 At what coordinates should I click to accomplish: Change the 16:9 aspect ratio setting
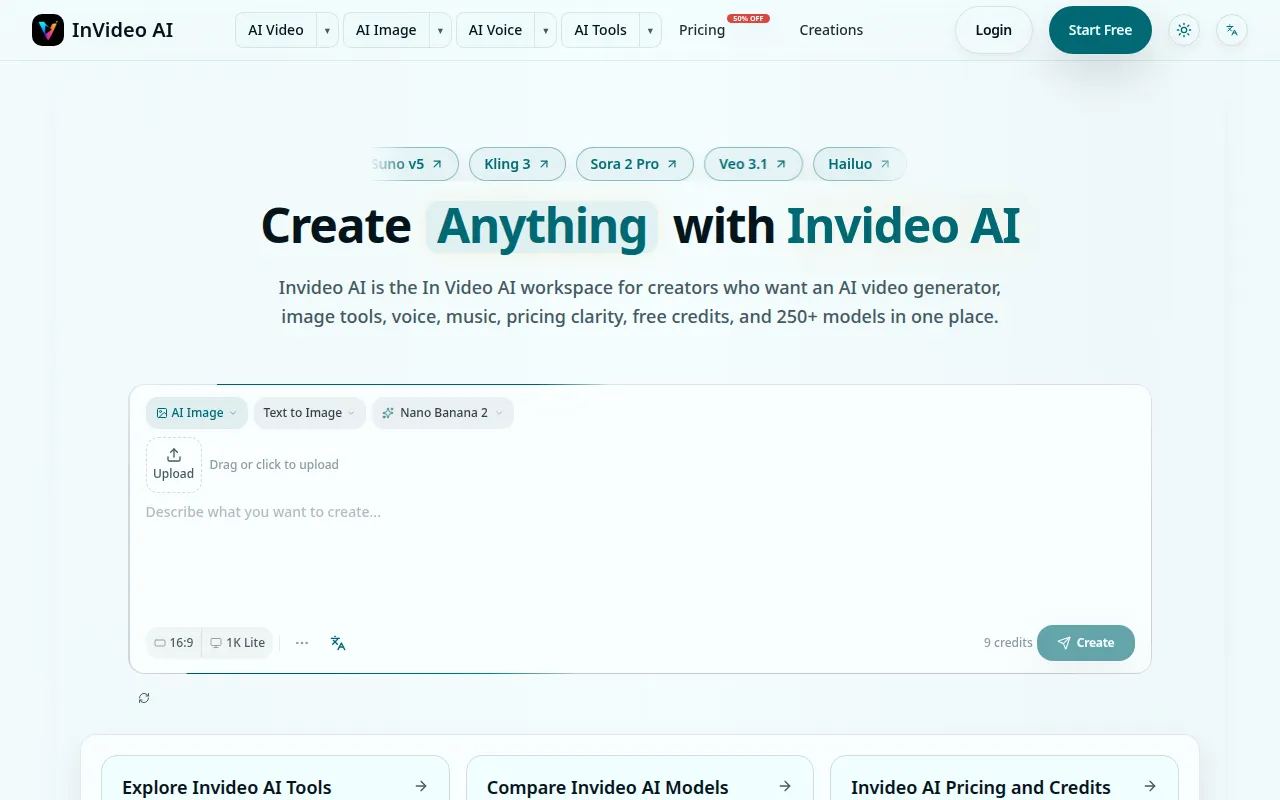pos(174,643)
